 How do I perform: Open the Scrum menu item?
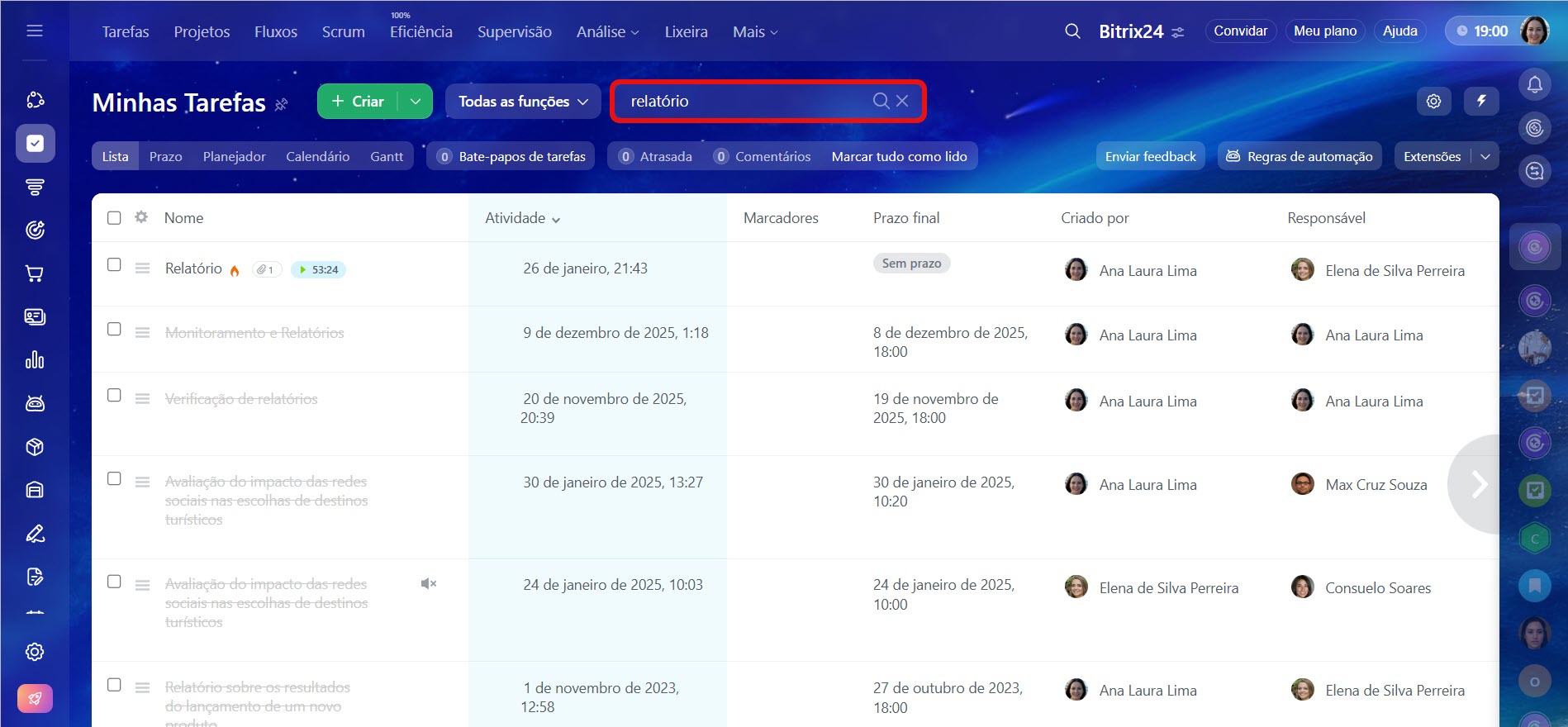[343, 32]
